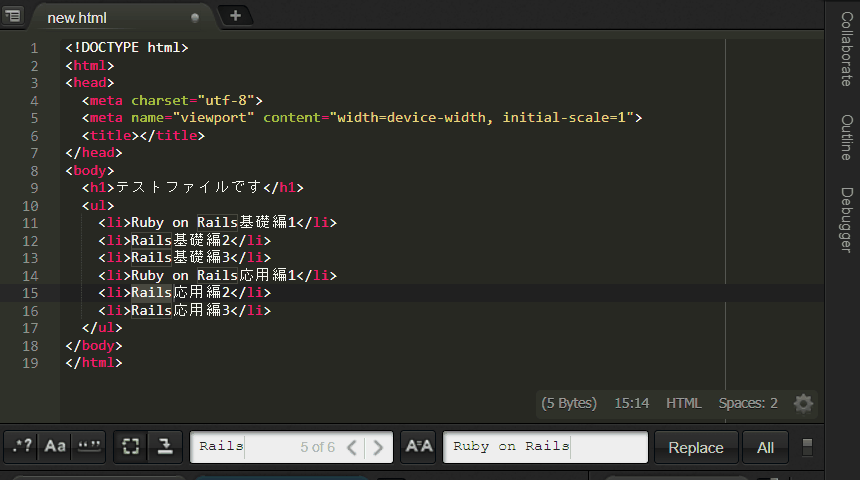Open the Collaborate side panel
The width and height of the screenshot is (860, 480).
[846, 49]
